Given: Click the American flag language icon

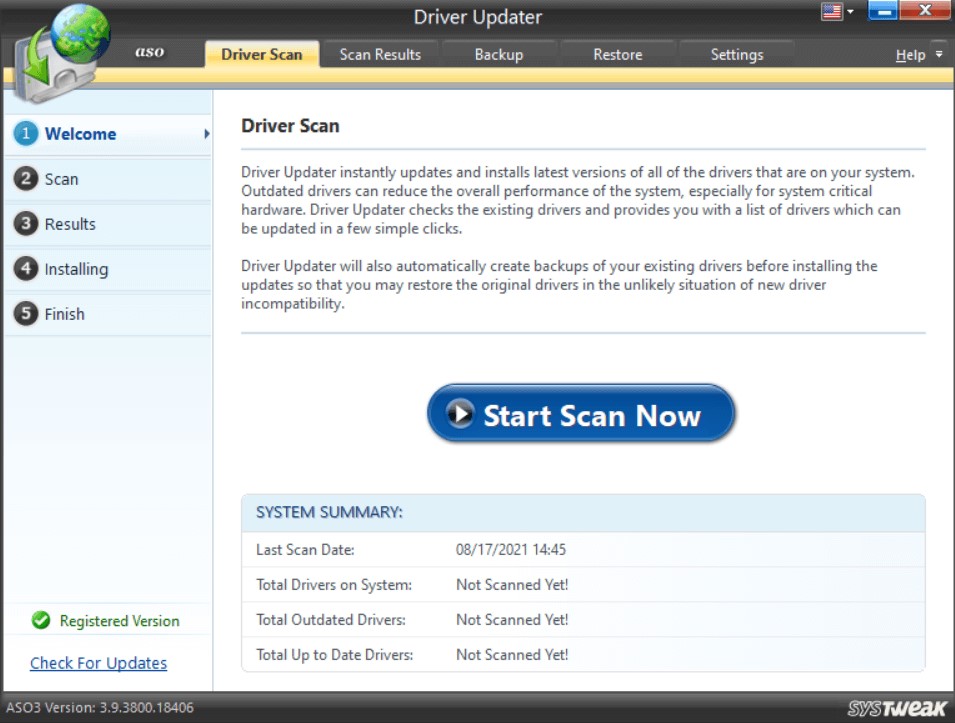Looking at the screenshot, I should click(x=830, y=11).
